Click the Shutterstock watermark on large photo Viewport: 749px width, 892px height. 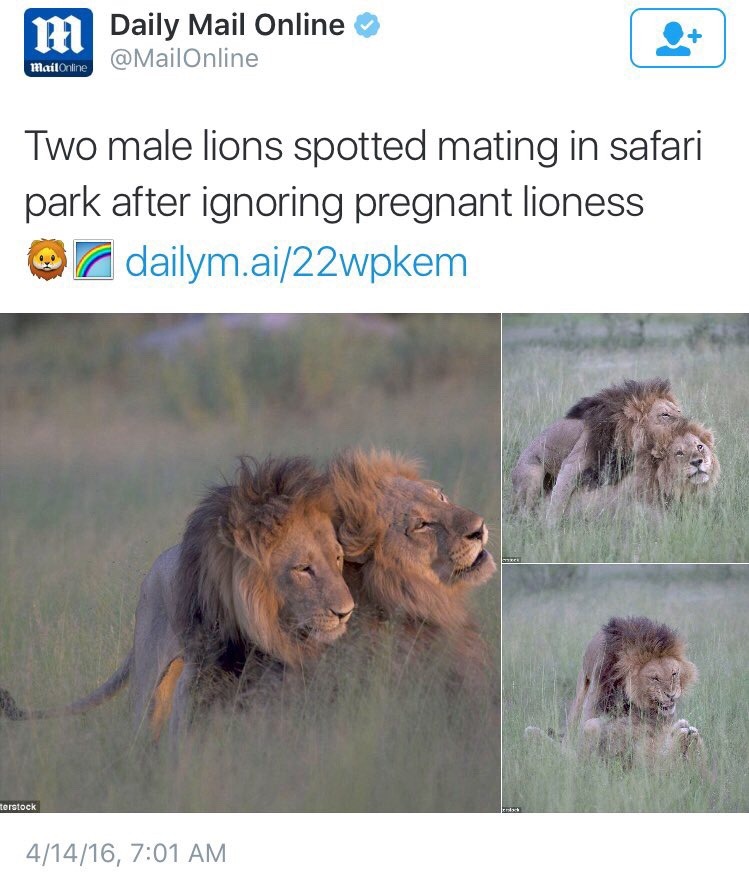coord(19,807)
